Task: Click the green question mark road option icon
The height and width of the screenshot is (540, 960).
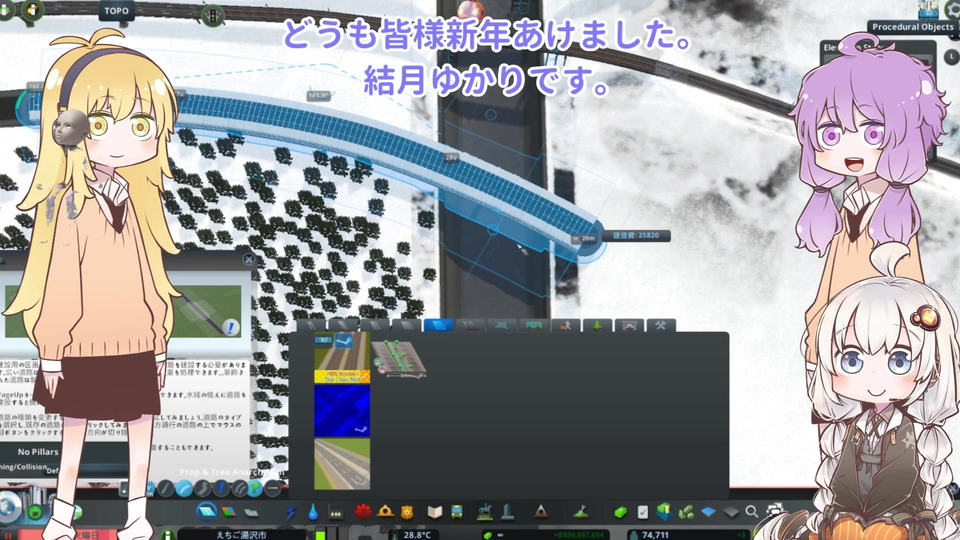Action: point(255,488)
